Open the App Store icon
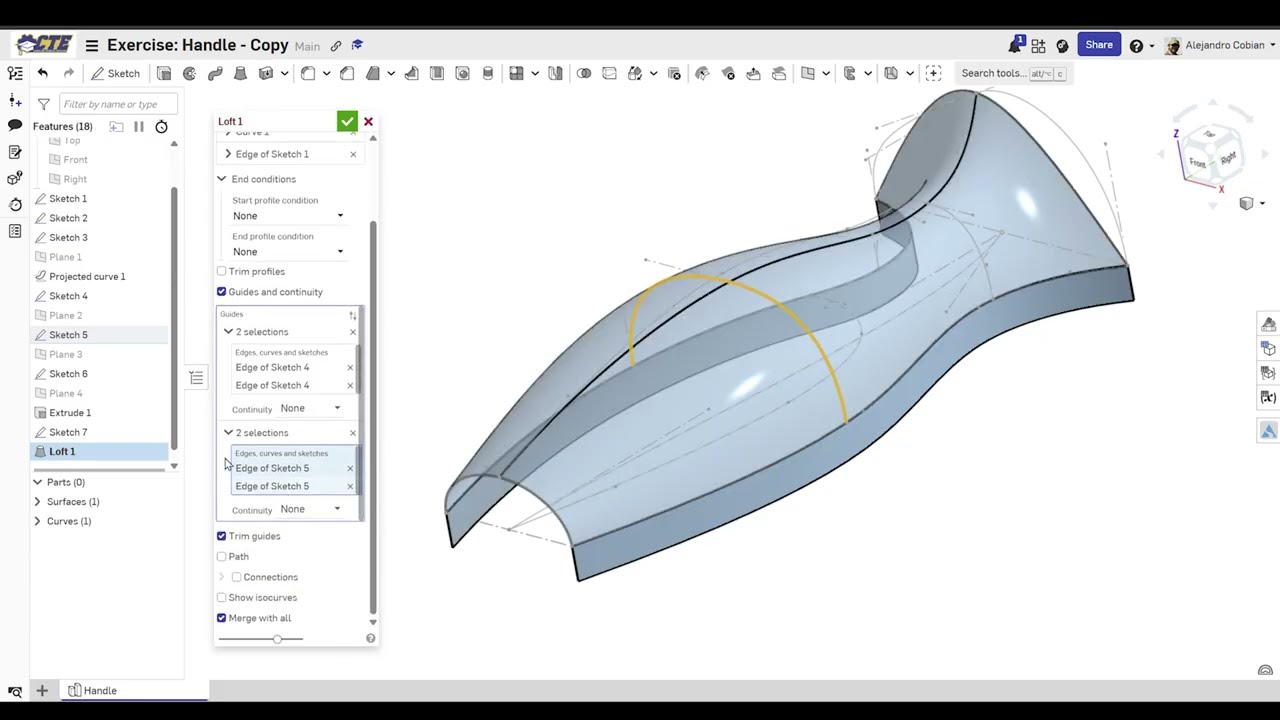This screenshot has height=720, width=1280. click(1039, 45)
